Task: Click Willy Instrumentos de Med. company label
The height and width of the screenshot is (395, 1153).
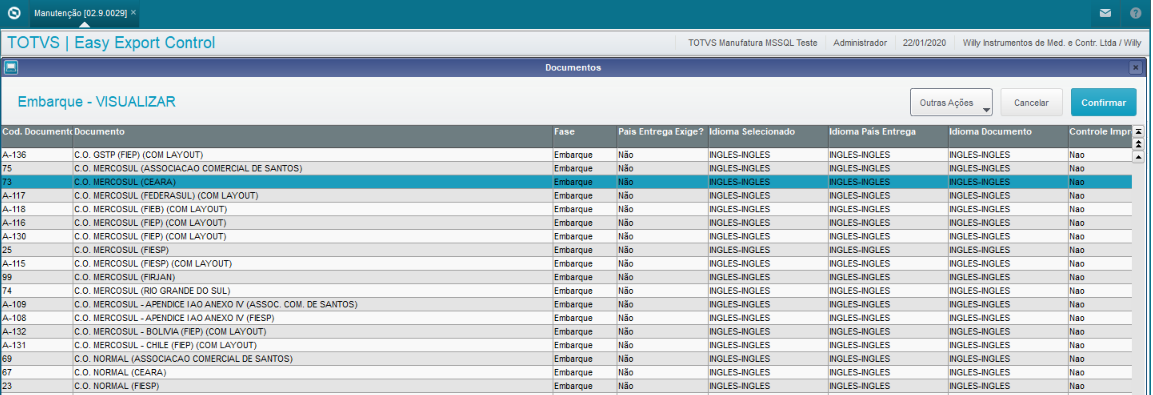Action: [1052, 43]
